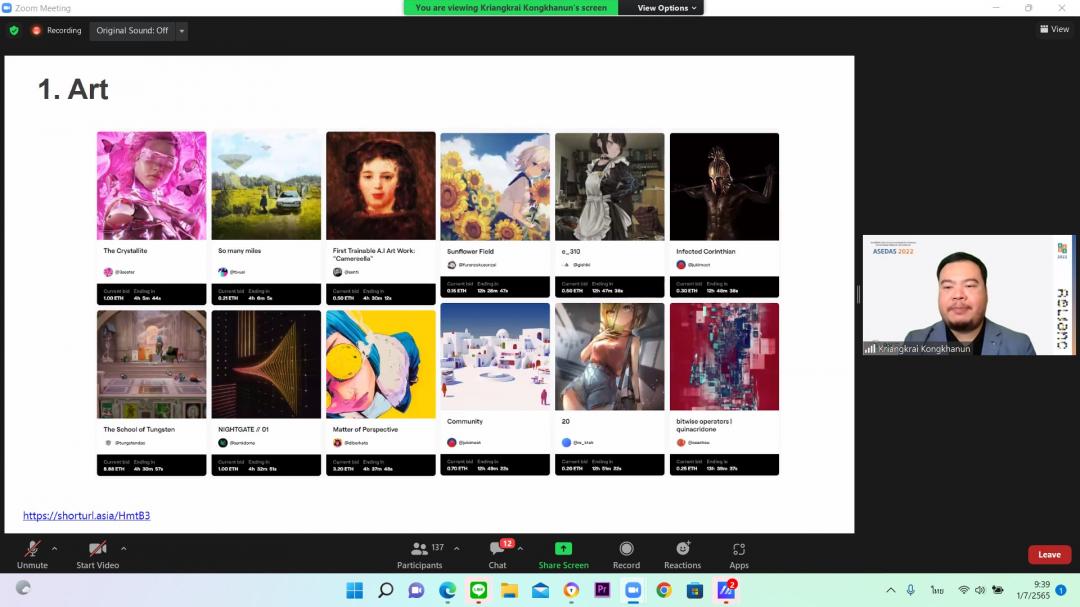Open the Chat panel
Image resolution: width=1080 pixels, height=607 pixels.
(497, 551)
